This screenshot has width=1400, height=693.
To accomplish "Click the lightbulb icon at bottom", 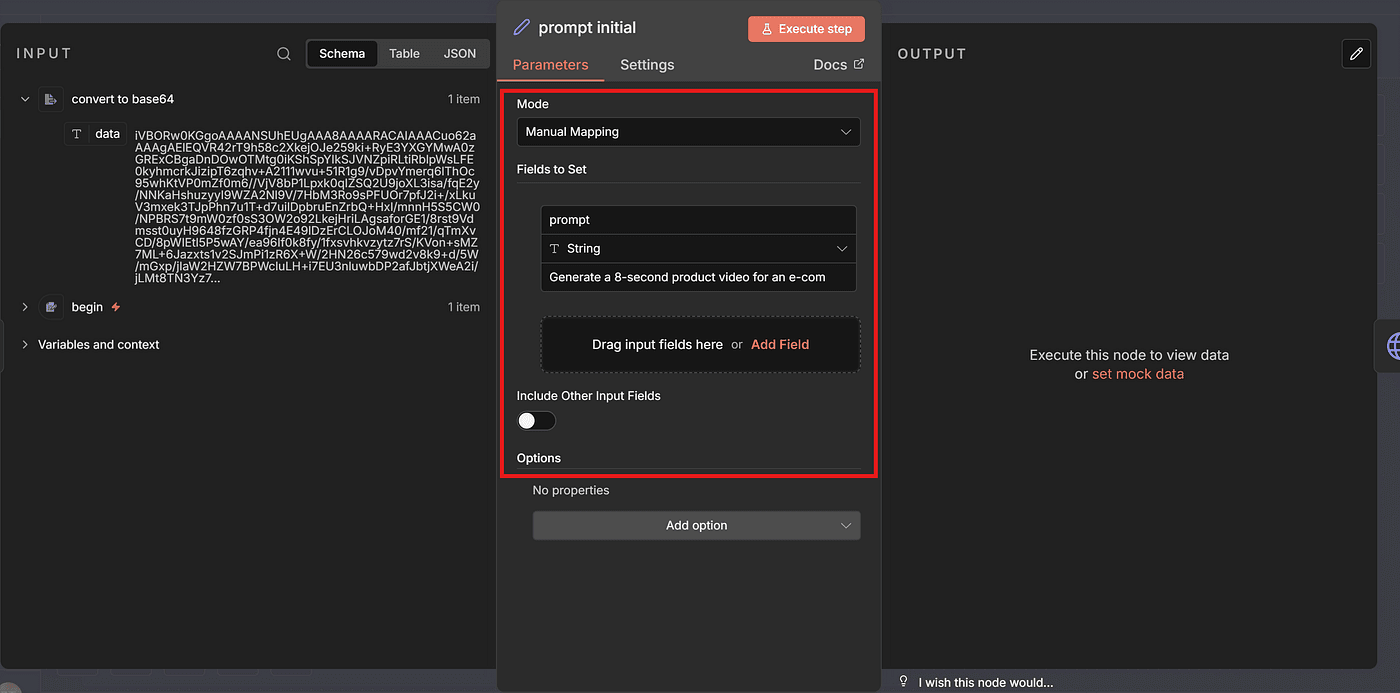I will tap(904, 682).
